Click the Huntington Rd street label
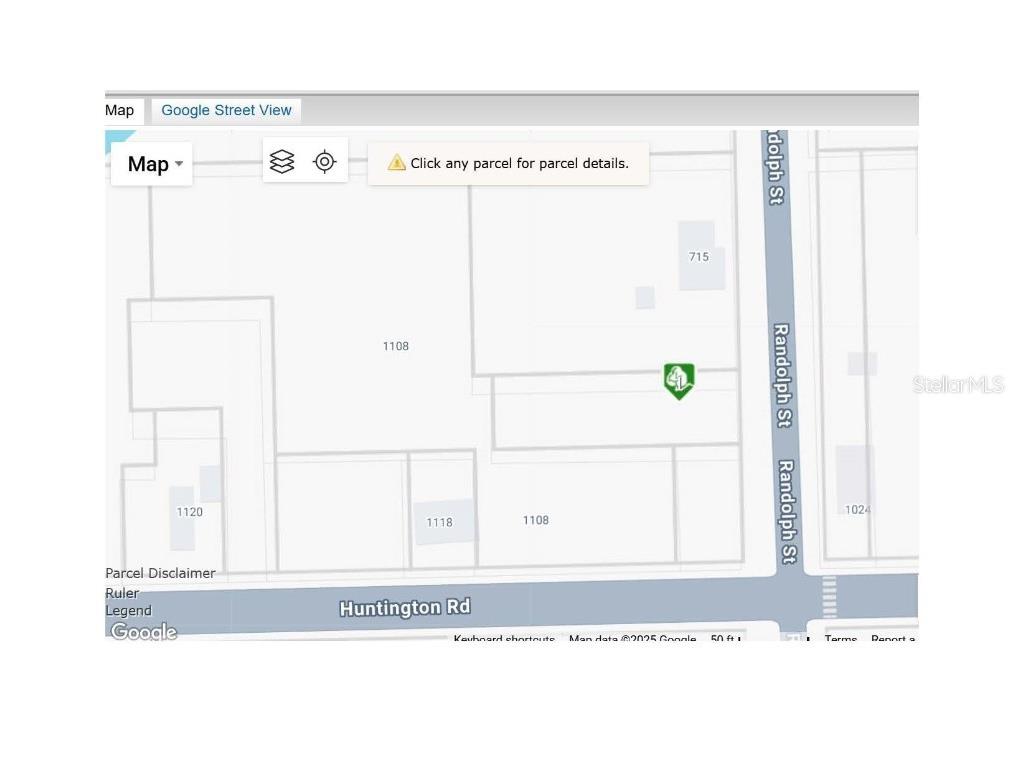 click(x=404, y=607)
